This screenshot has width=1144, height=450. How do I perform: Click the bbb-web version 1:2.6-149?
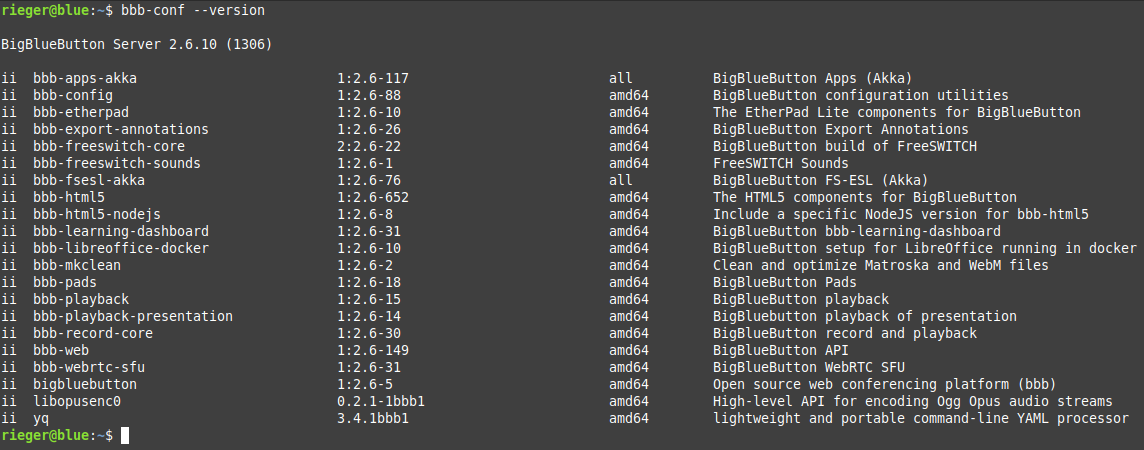(373, 350)
